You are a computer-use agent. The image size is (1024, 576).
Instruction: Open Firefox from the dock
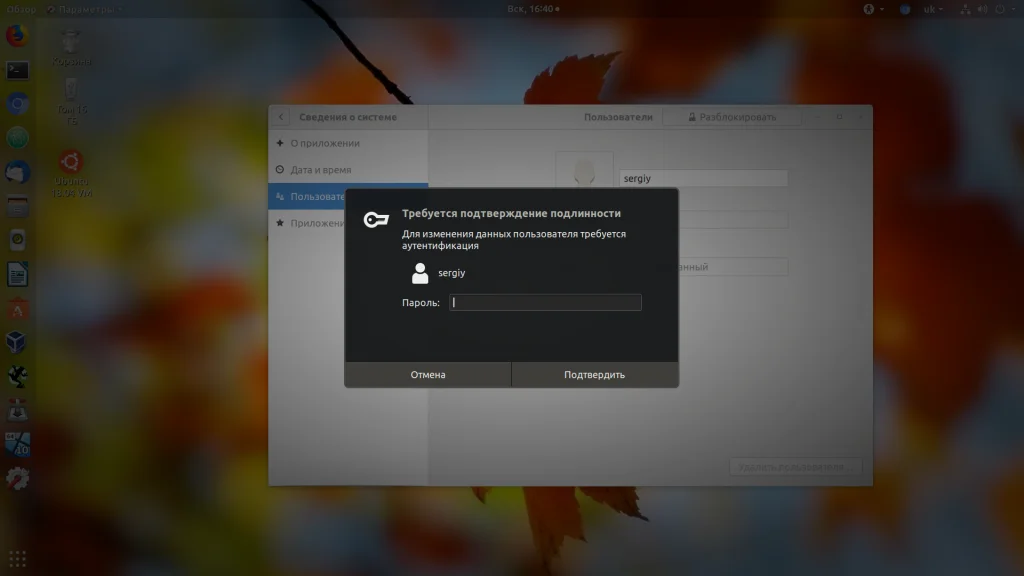click(x=18, y=35)
